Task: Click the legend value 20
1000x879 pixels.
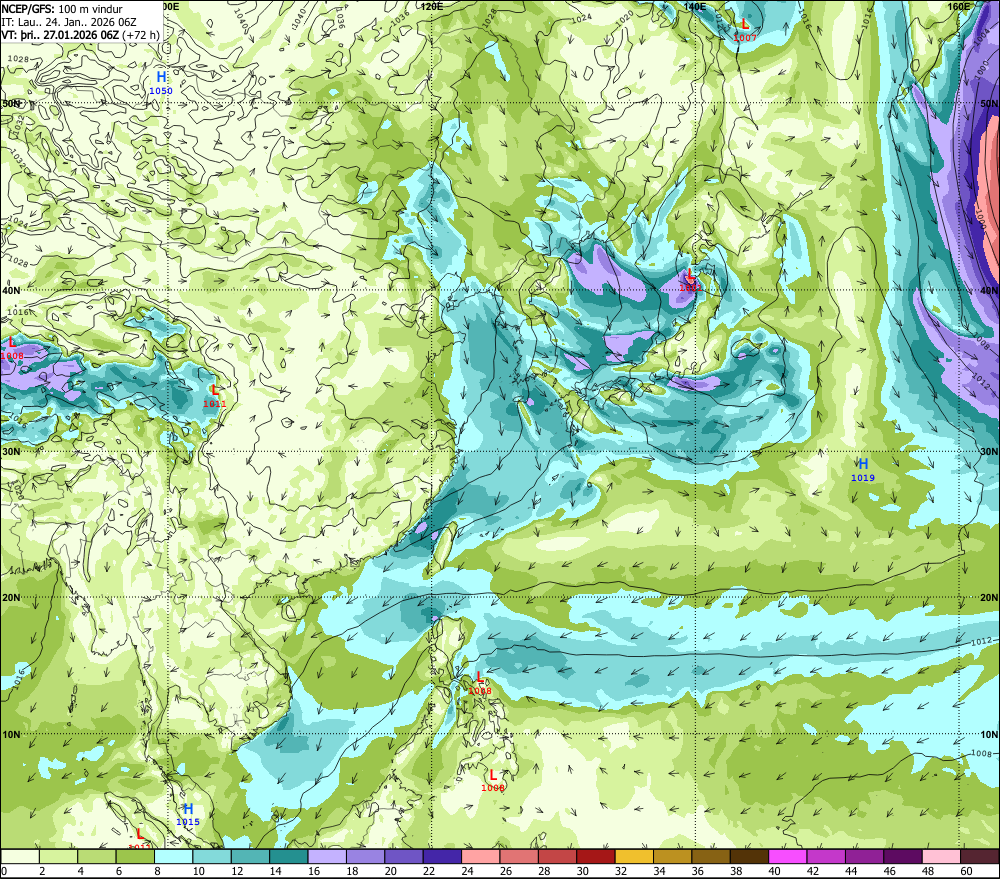Action: [390, 871]
